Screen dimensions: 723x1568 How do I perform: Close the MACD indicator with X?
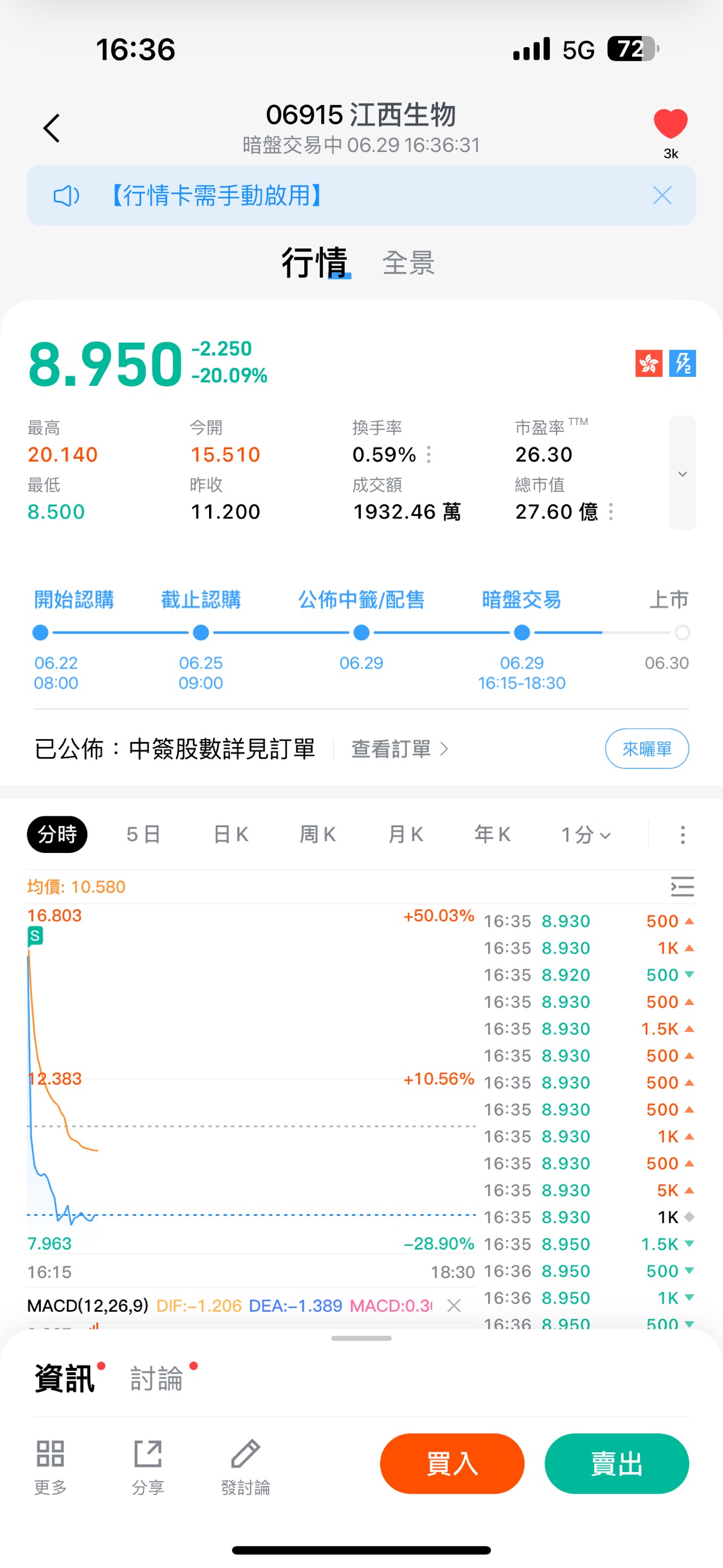click(454, 1306)
